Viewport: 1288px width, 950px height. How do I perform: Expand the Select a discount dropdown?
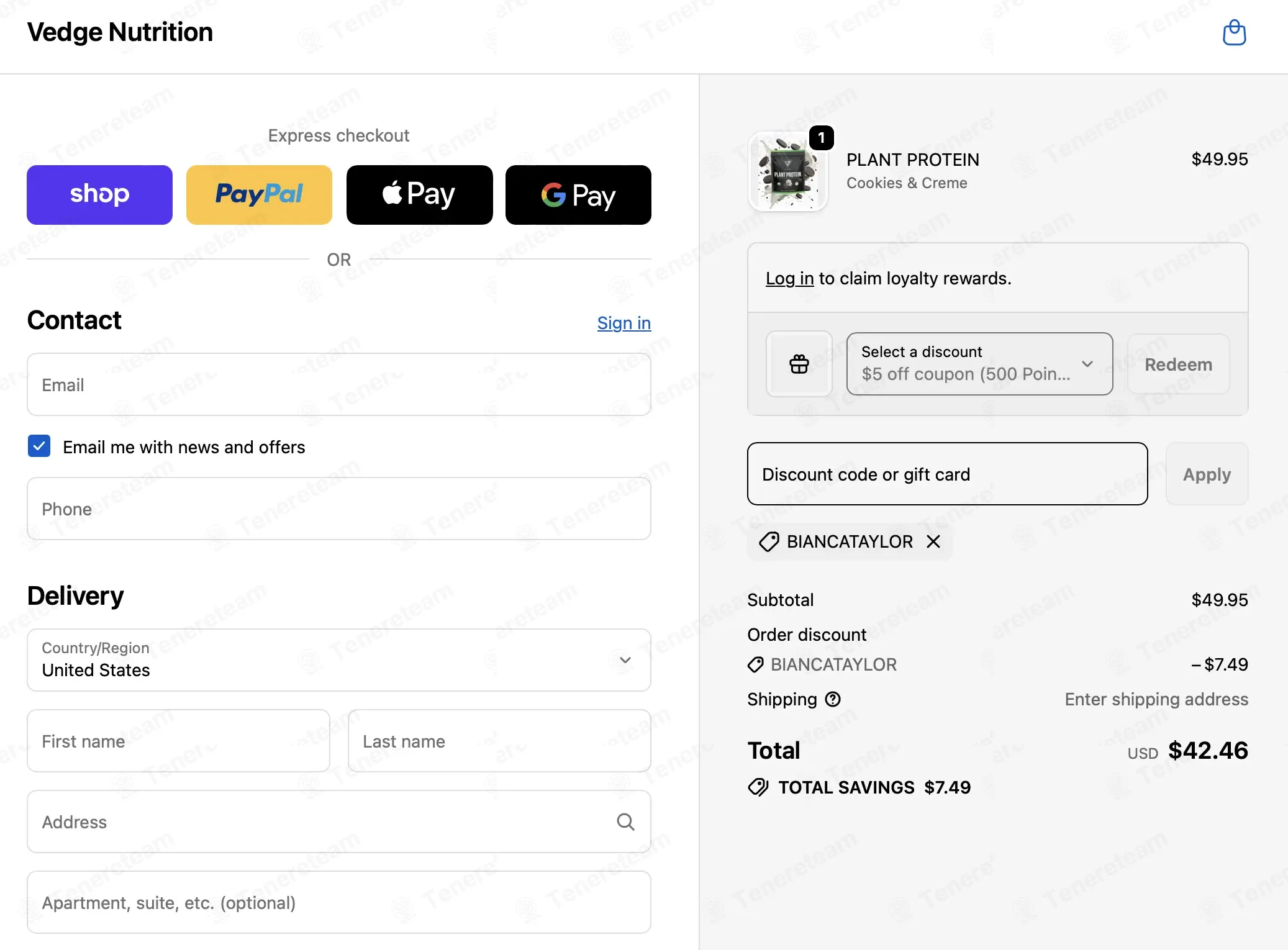coord(979,364)
